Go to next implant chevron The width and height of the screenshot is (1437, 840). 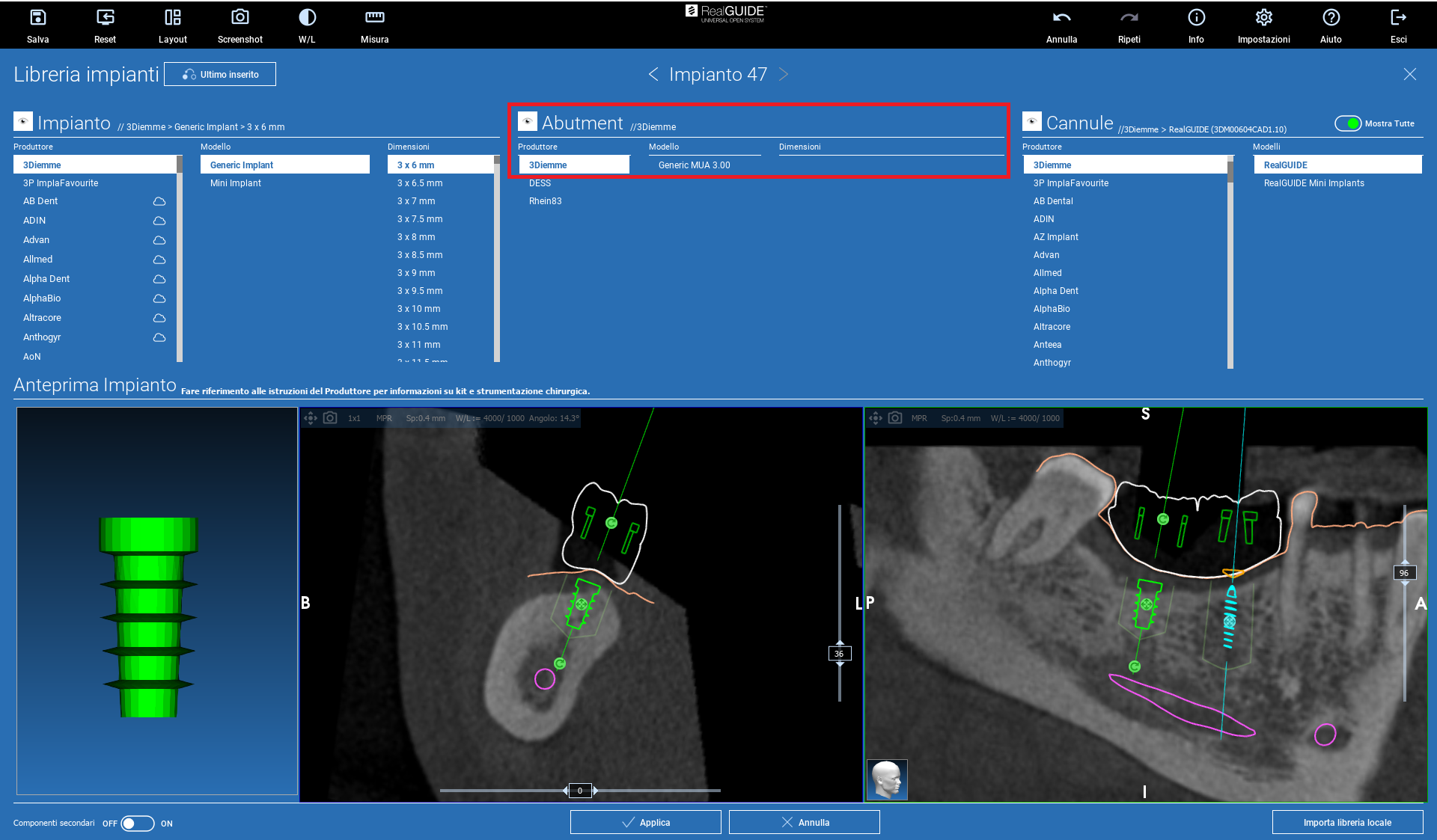tap(784, 74)
